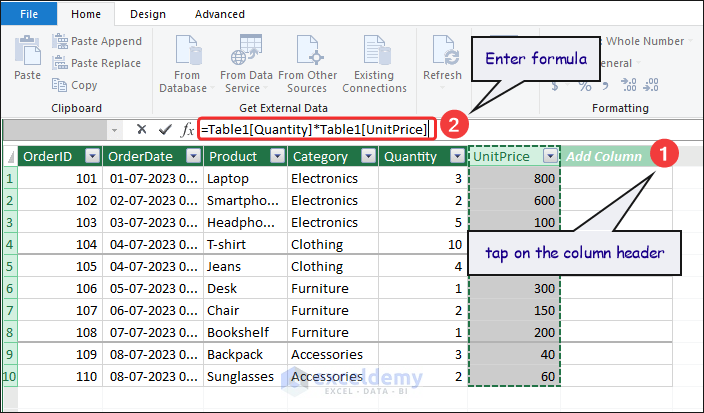Open From Data Service import

pyautogui.click(x=246, y=64)
